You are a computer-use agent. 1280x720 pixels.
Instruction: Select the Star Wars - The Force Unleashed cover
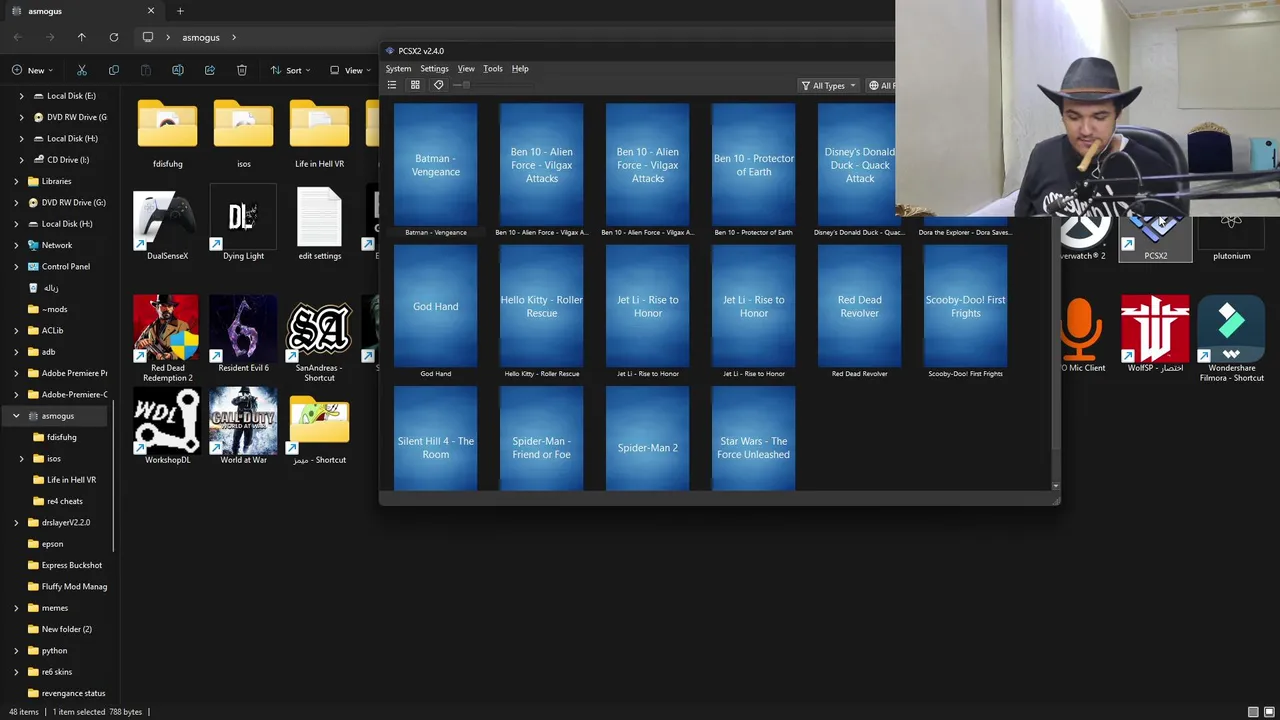[754, 439]
